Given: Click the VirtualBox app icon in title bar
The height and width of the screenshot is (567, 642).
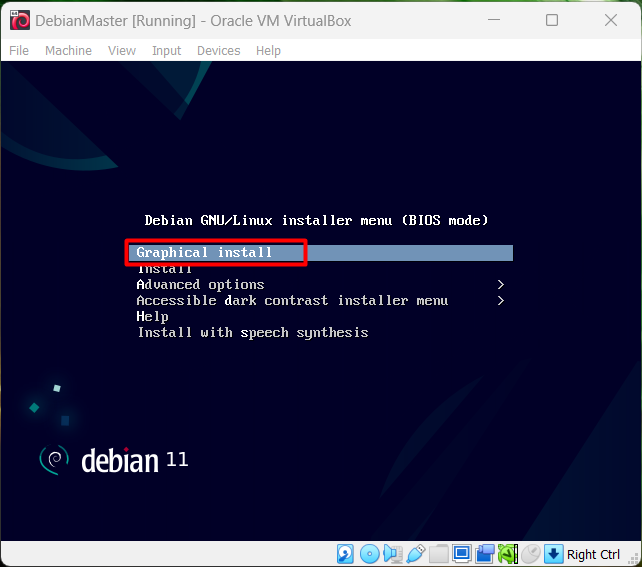Looking at the screenshot, I should coord(20,20).
